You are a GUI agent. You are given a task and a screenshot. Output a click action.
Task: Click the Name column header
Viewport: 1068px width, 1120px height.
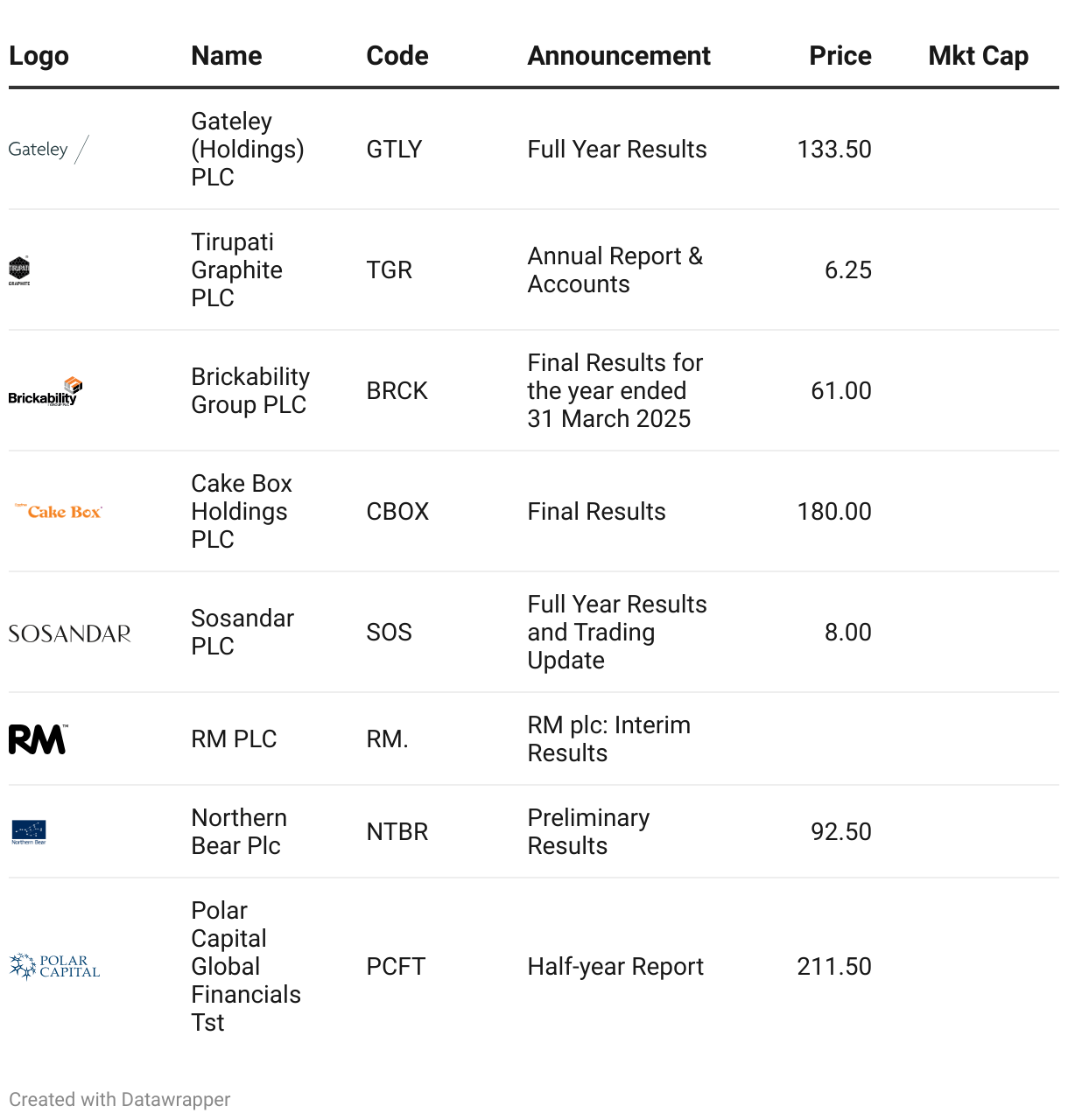tap(227, 56)
